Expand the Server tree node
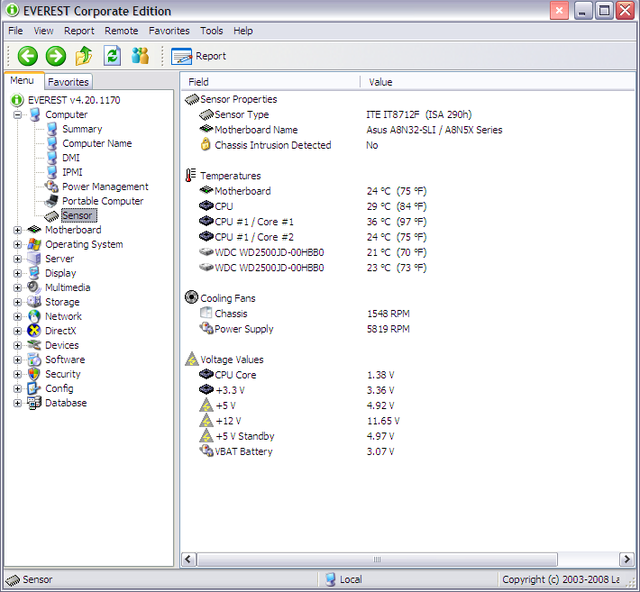 coord(18,259)
